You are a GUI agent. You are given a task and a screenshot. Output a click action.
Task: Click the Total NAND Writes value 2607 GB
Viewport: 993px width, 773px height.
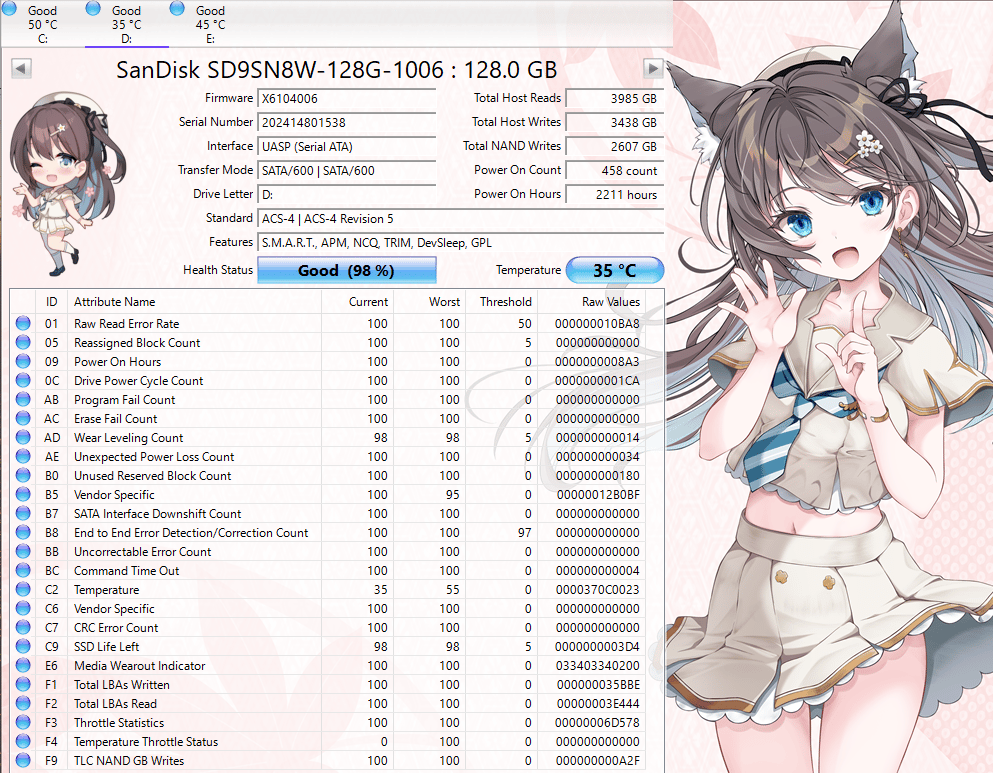click(614, 147)
